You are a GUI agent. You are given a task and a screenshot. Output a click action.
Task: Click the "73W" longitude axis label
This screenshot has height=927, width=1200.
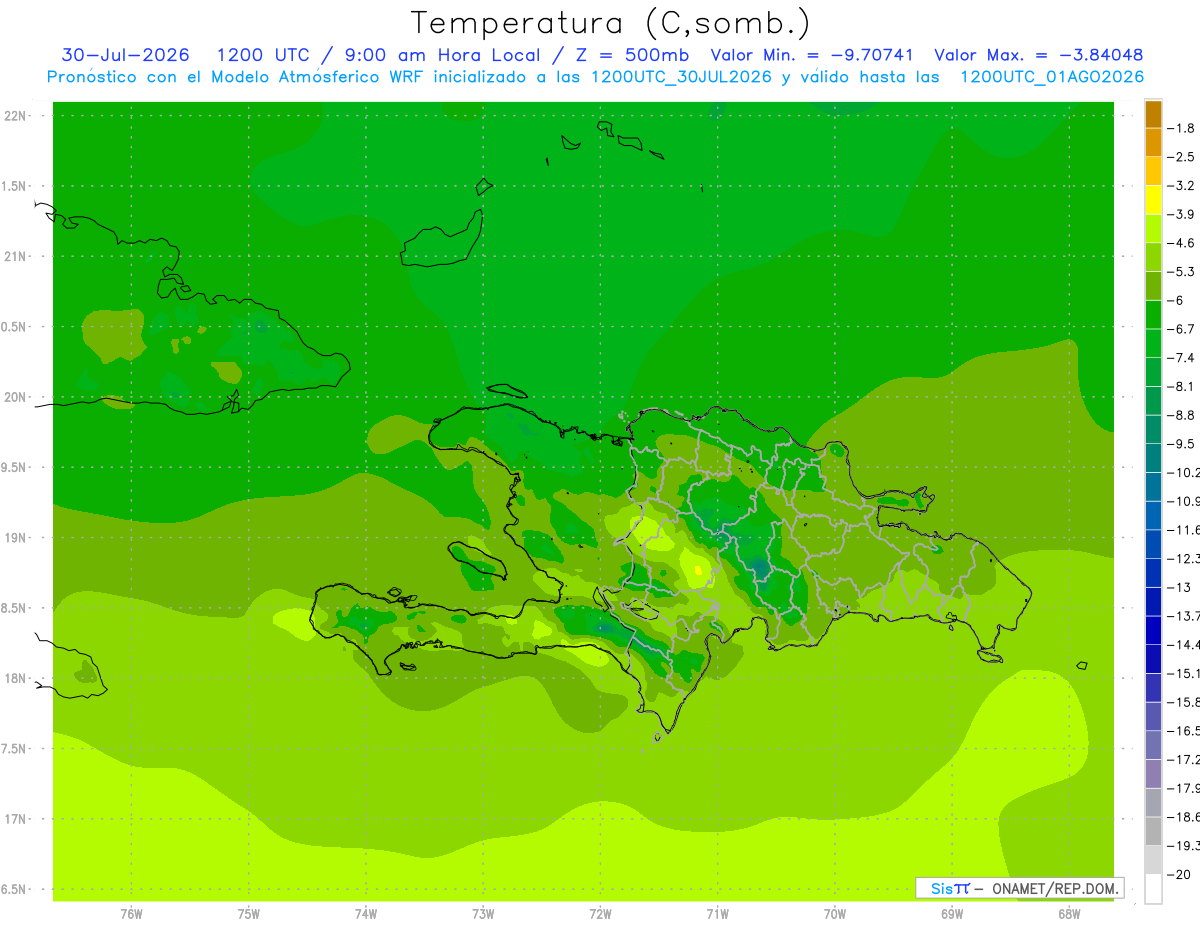click(x=483, y=914)
